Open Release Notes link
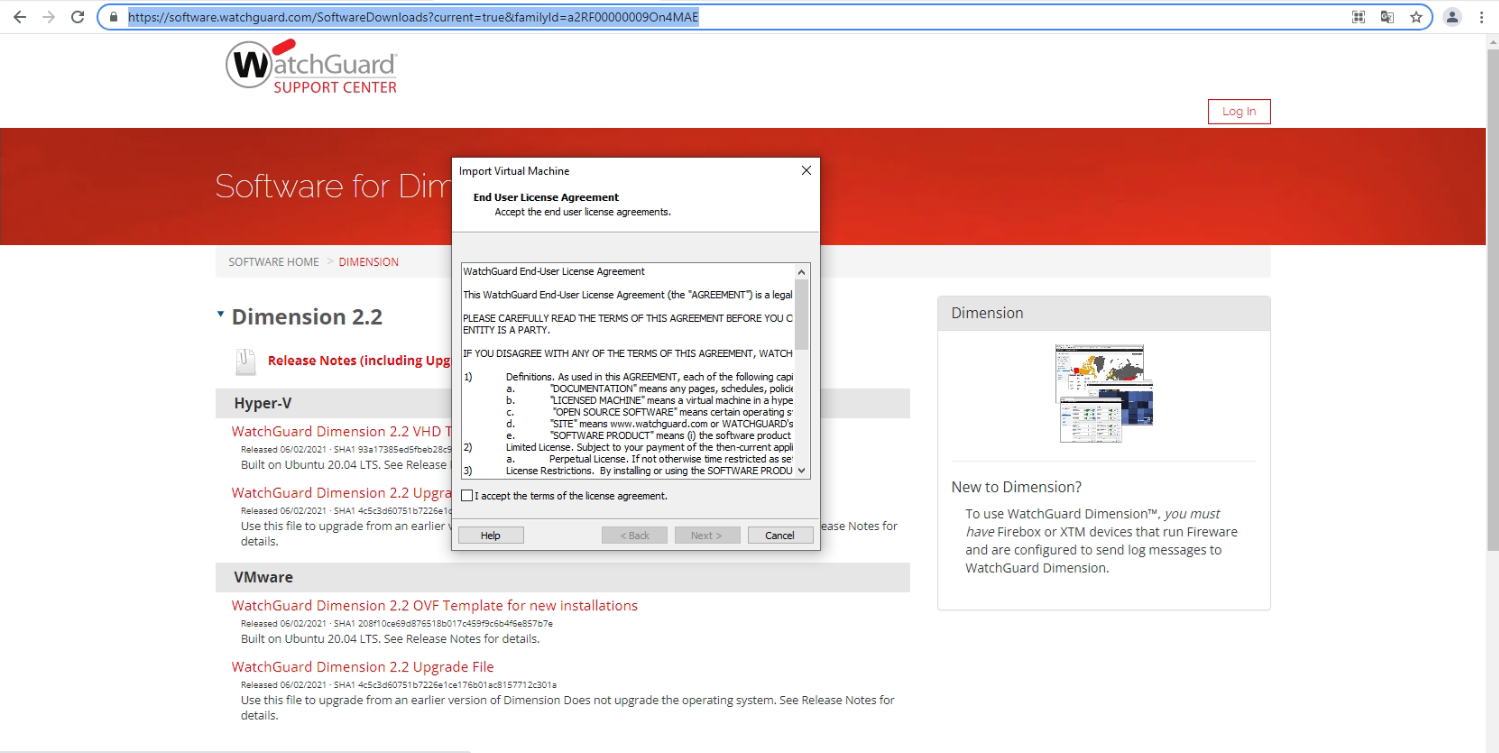The height and width of the screenshot is (753, 1499). pos(360,360)
